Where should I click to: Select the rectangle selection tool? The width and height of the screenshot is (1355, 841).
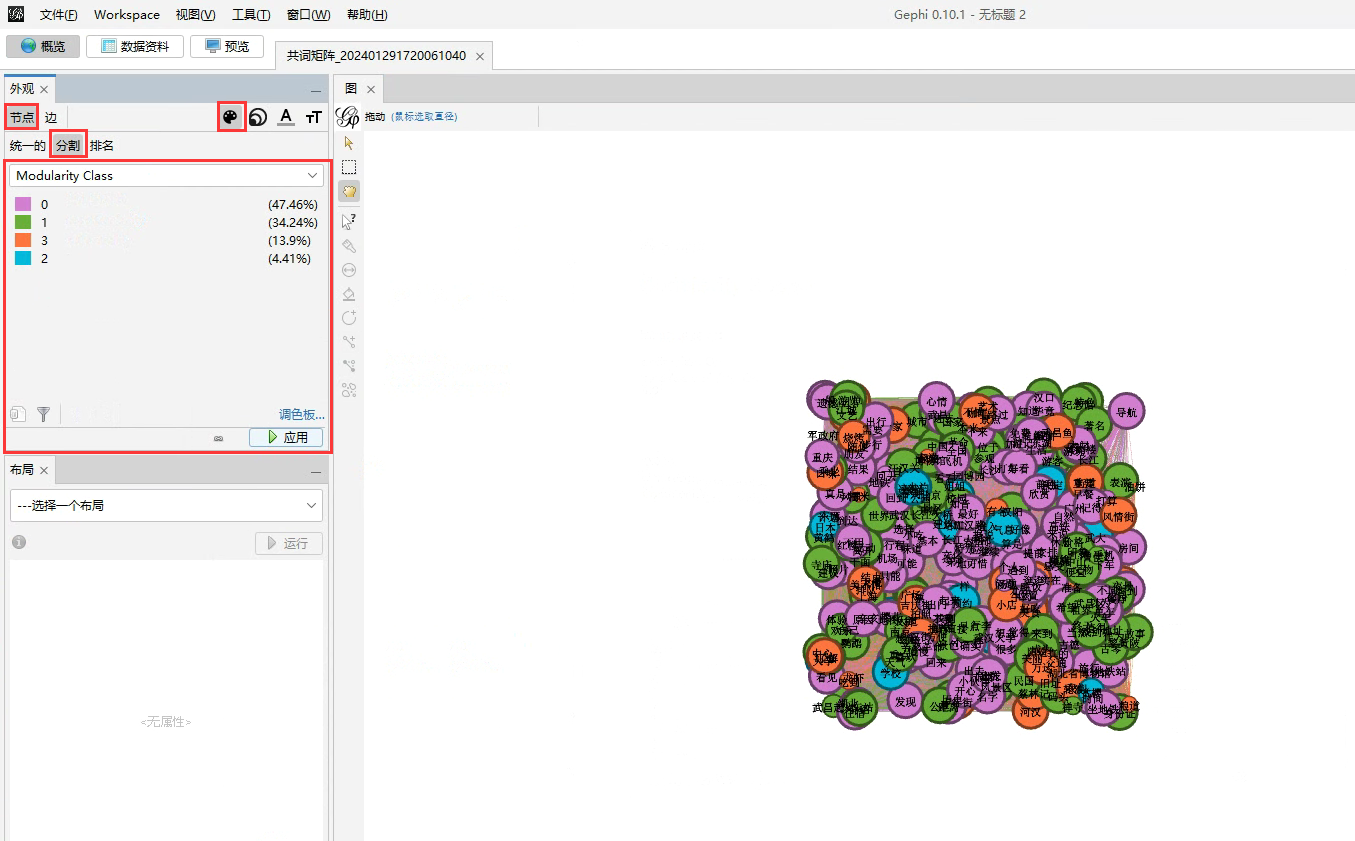[x=348, y=168]
